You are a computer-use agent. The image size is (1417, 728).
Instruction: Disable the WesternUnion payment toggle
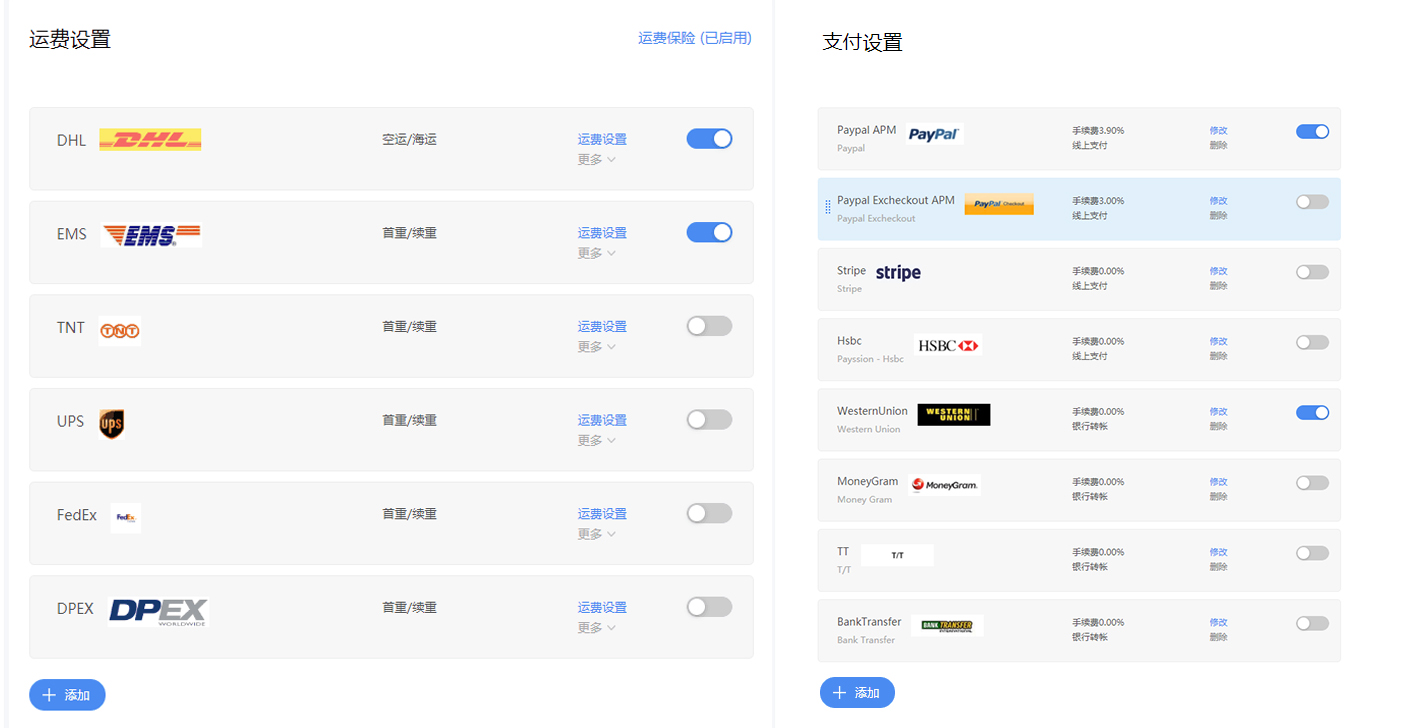[1312, 412]
